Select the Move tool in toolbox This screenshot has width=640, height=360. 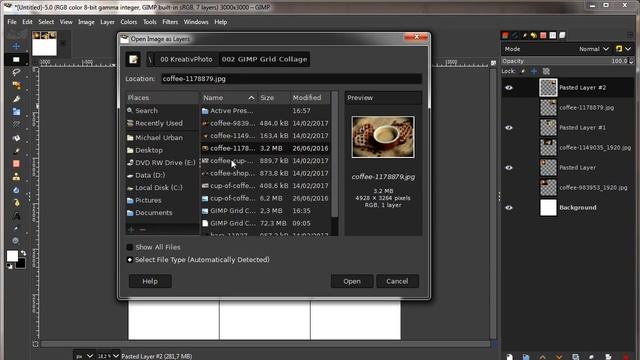pos(16,46)
